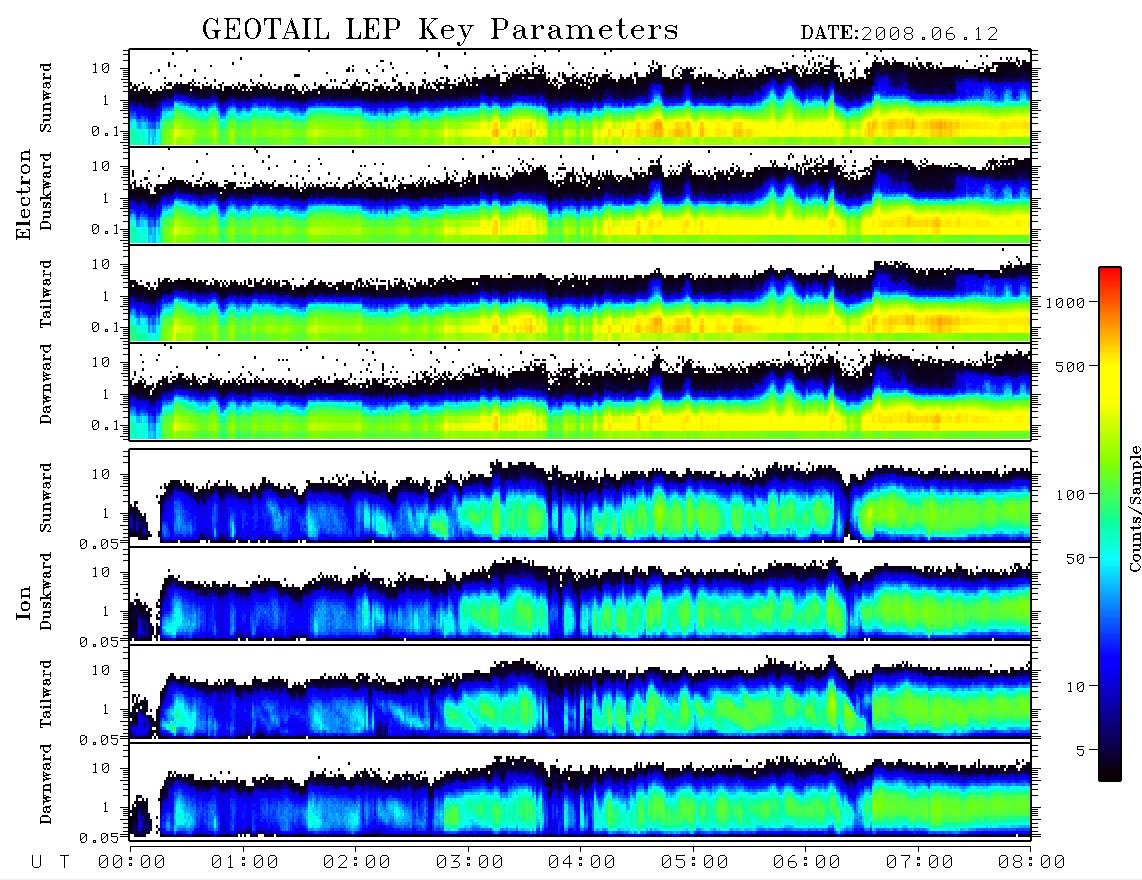The height and width of the screenshot is (880, 1142).
Task: Click the "Electron" group axis label
Action: pyautogui.click(x=23, y=195)
